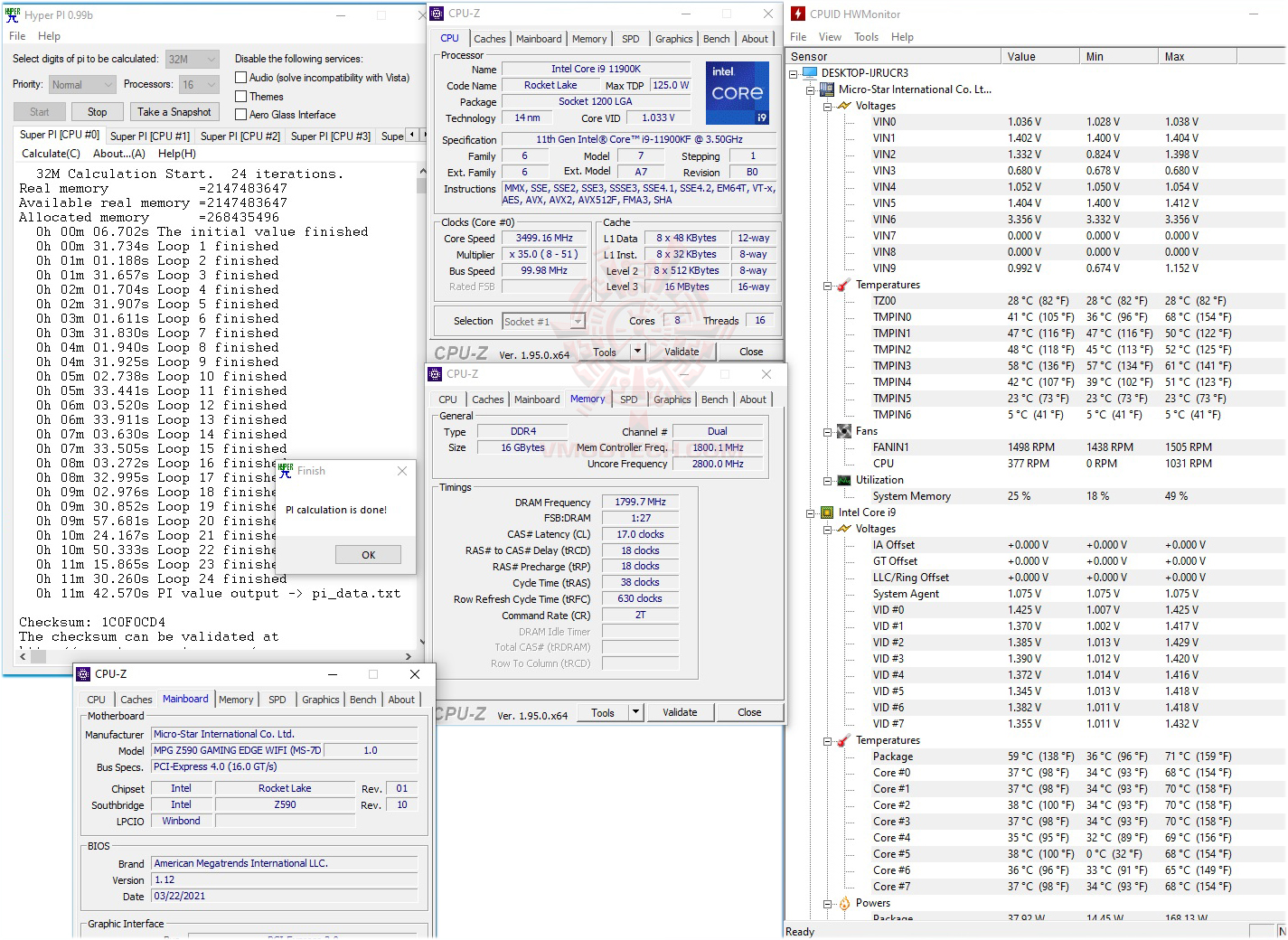Click the Intel Core i9 chip icon
Image resolution: width=1288 pixels, height=940 pixels.
pyautogui.click(x=826, y=512)
